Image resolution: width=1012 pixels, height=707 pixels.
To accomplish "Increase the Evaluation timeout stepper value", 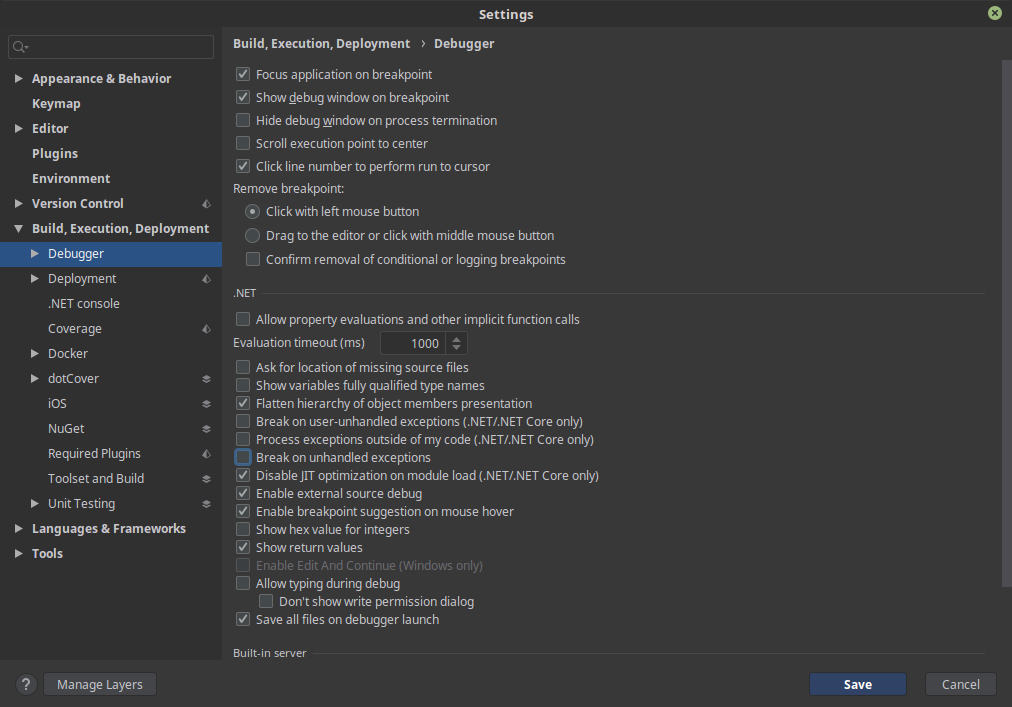I will [x=457, y=338].
